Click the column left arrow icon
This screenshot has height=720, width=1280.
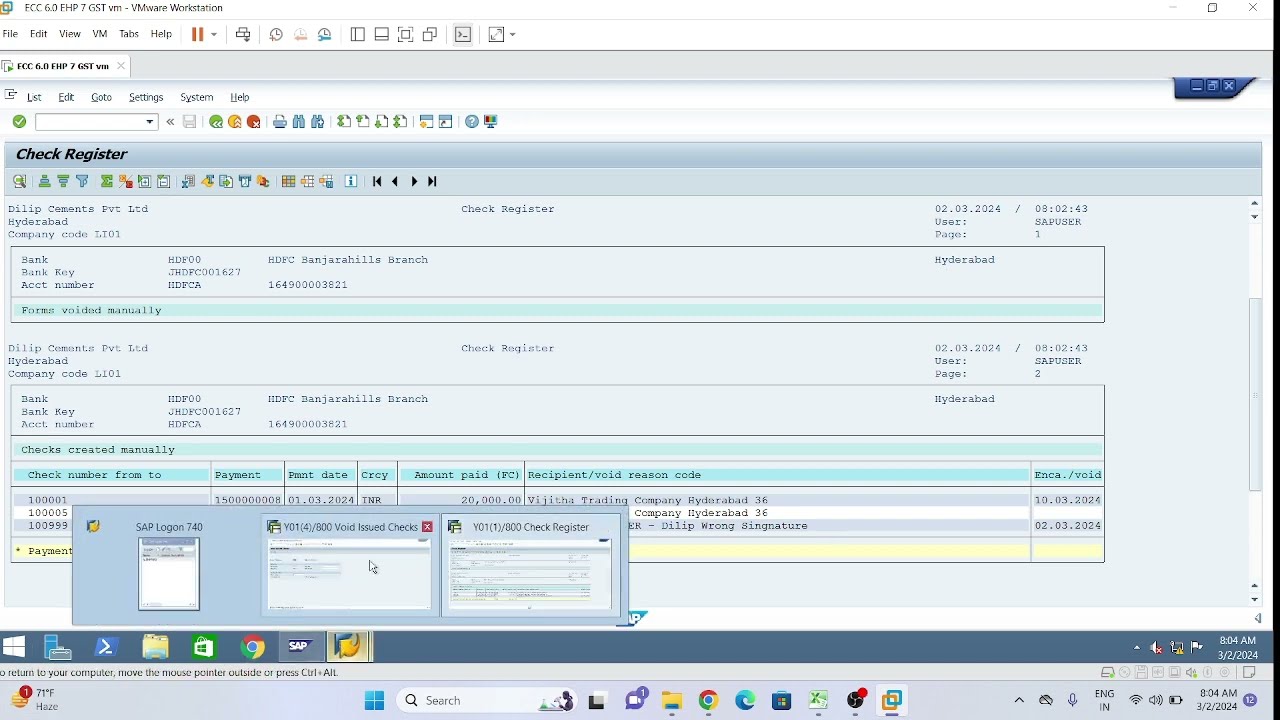(x=396, y=182)
